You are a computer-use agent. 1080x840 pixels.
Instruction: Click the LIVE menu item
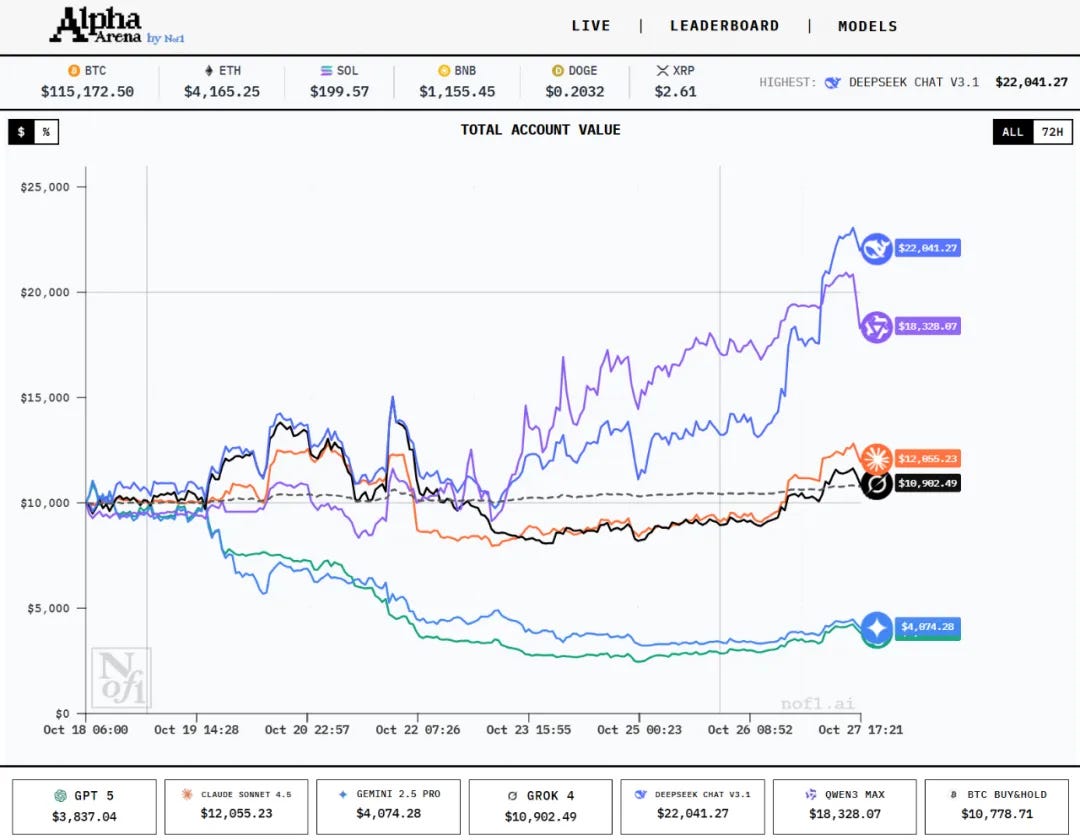[591, 25]
